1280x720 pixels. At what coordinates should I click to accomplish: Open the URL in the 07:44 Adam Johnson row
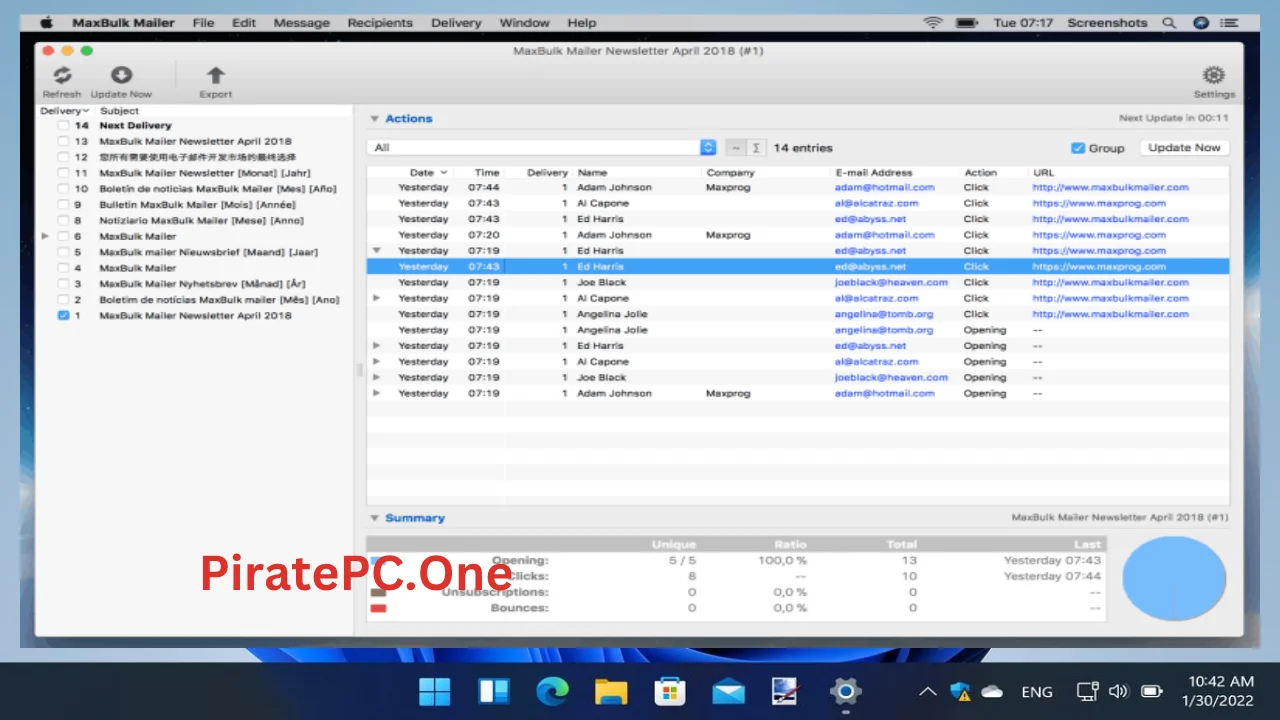1110,187
